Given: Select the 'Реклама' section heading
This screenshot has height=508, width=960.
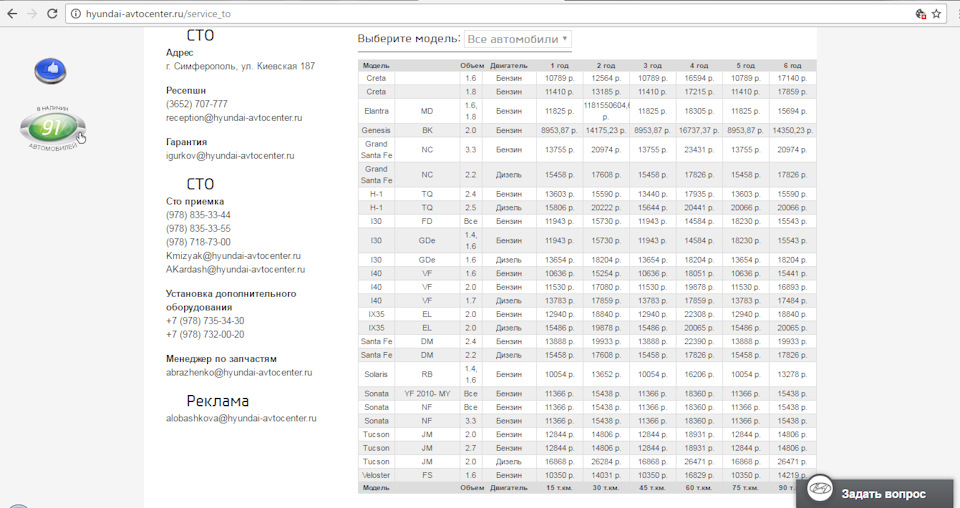Looking at the screenshot, I should coord(217,401).
